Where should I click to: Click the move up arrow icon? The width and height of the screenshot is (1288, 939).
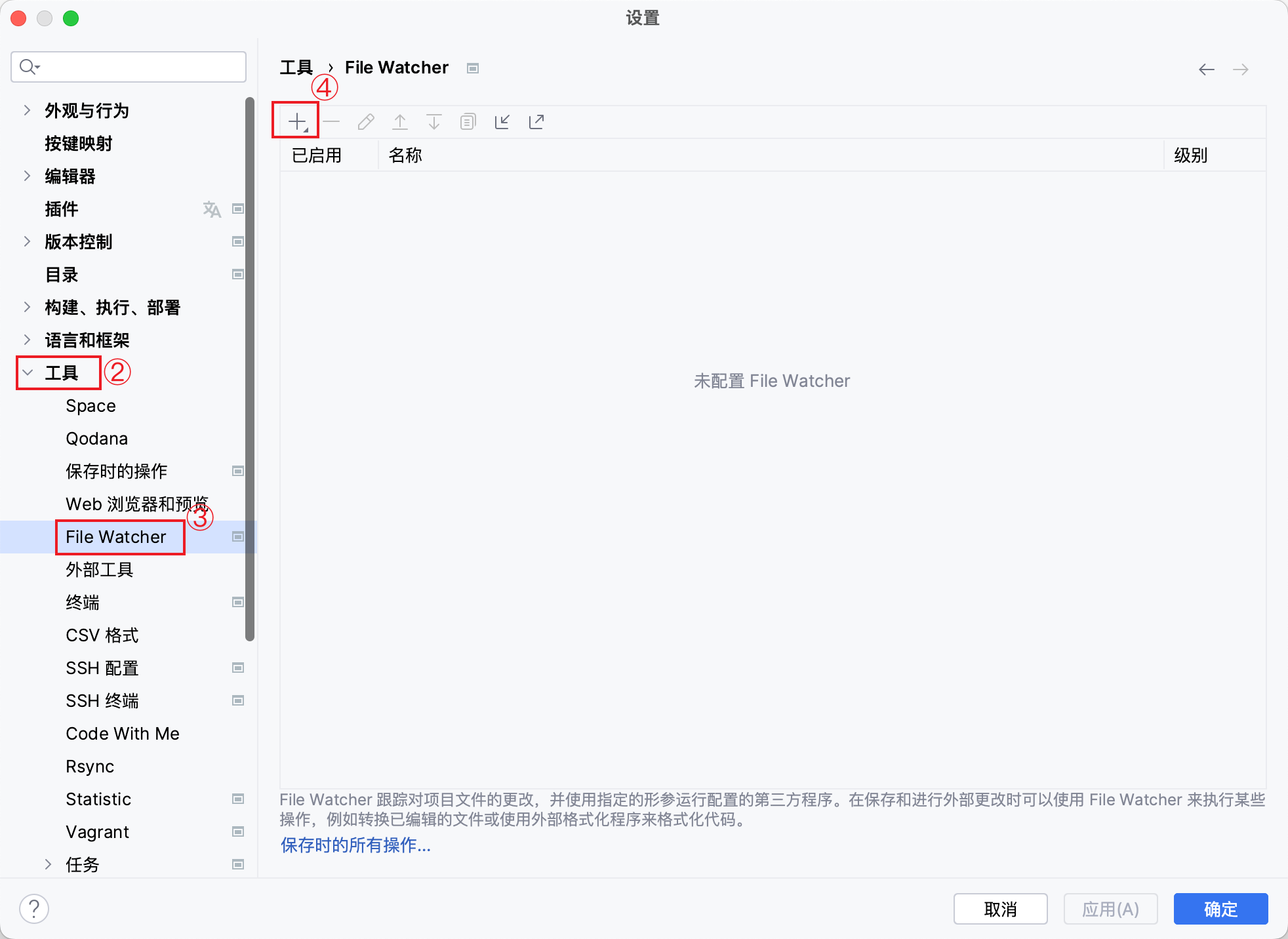[399, 121]
